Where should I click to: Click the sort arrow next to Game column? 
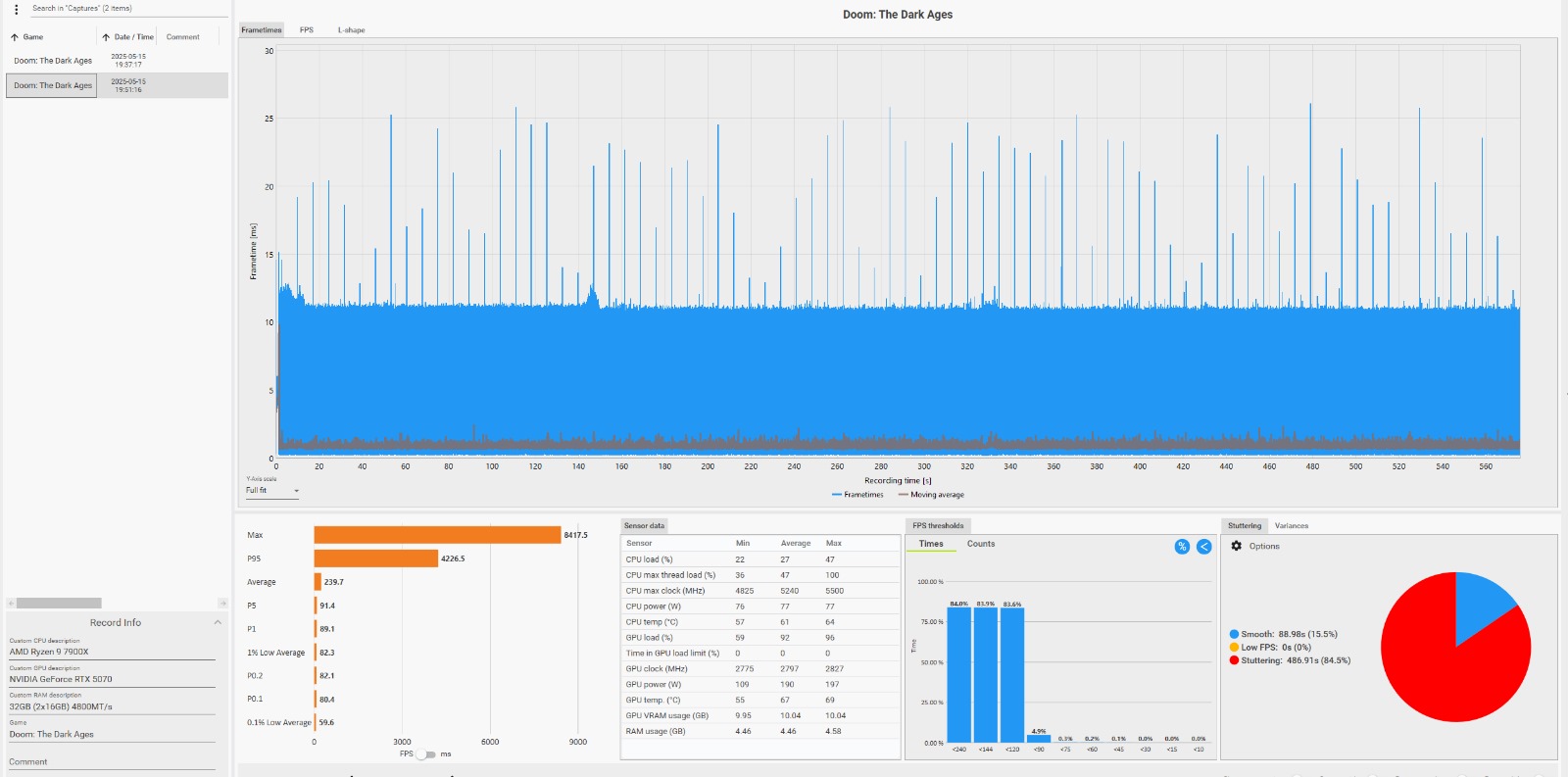(15, 37)
